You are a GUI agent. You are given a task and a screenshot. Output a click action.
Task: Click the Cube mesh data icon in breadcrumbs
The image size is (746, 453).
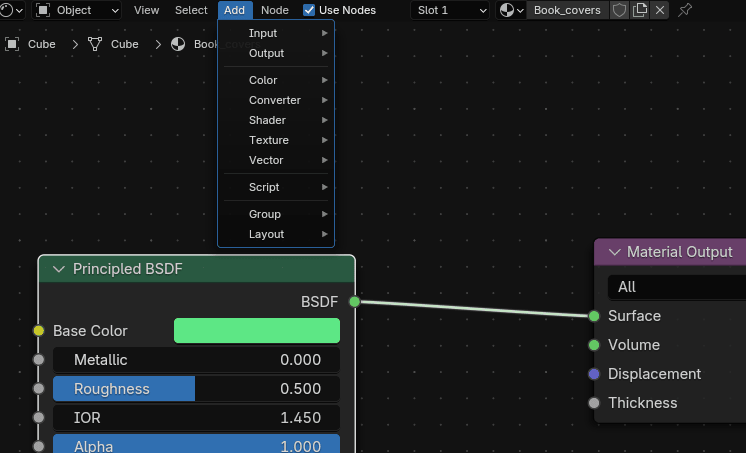[x=96, y=45]
